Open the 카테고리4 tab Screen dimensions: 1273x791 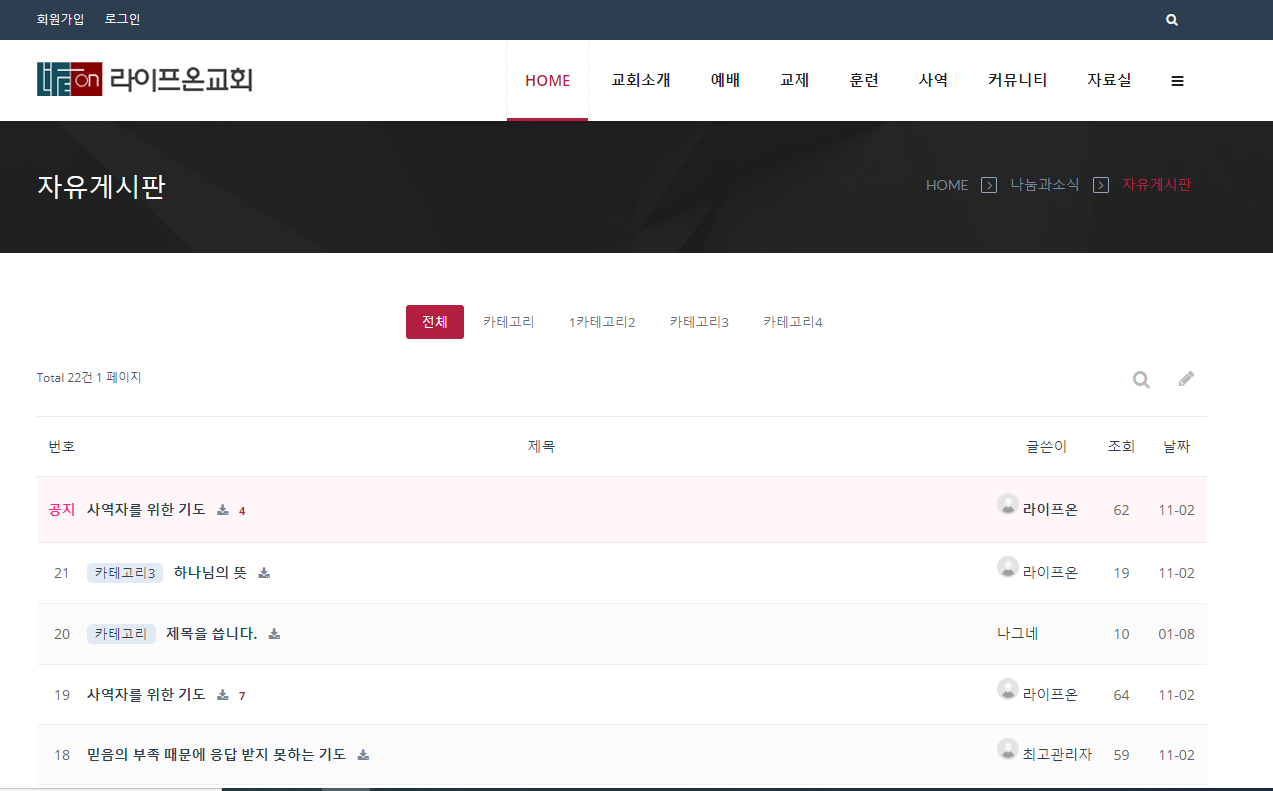(x=791, y=321)
